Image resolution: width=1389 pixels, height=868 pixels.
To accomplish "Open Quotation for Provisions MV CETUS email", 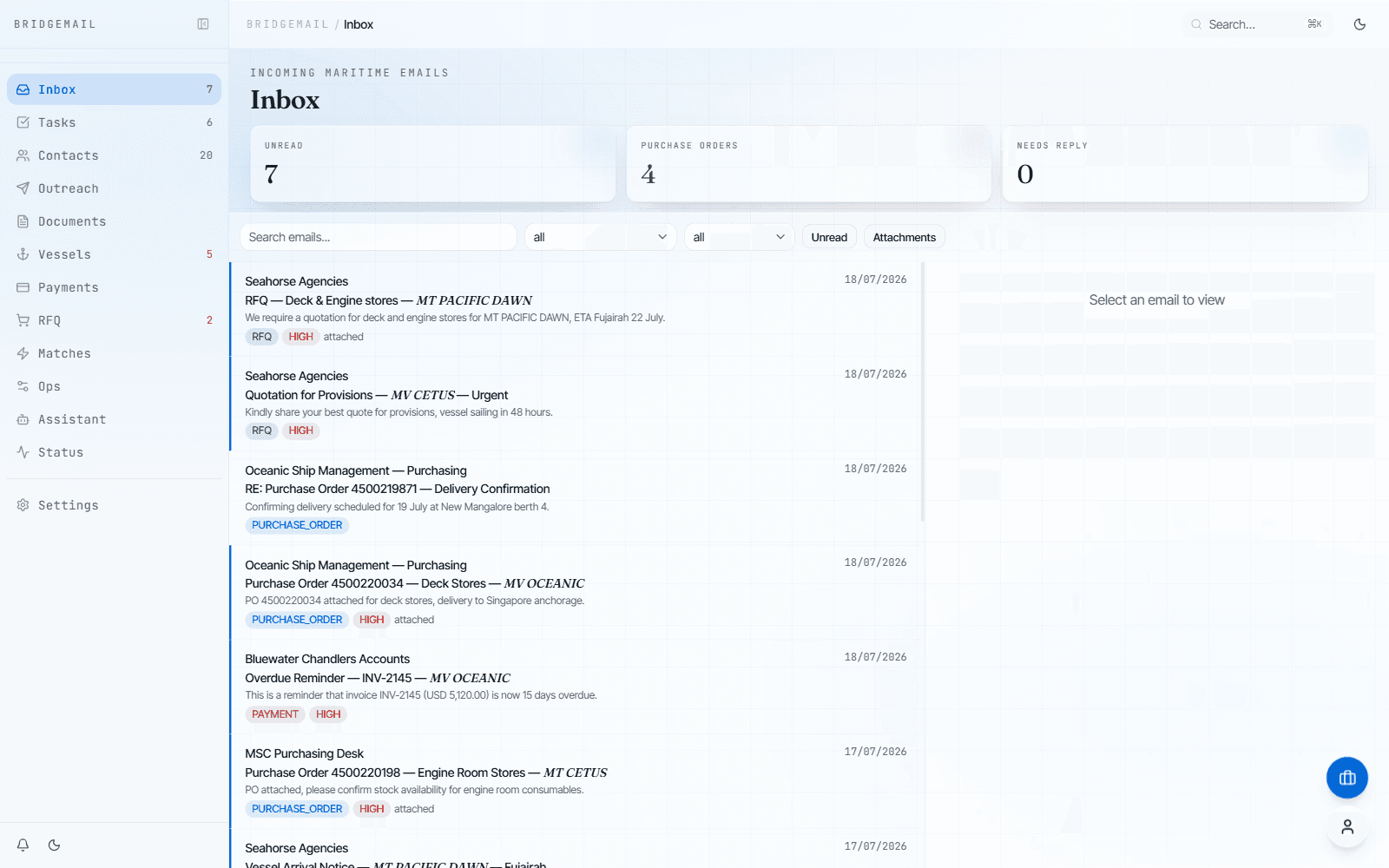I will point(575,404).
